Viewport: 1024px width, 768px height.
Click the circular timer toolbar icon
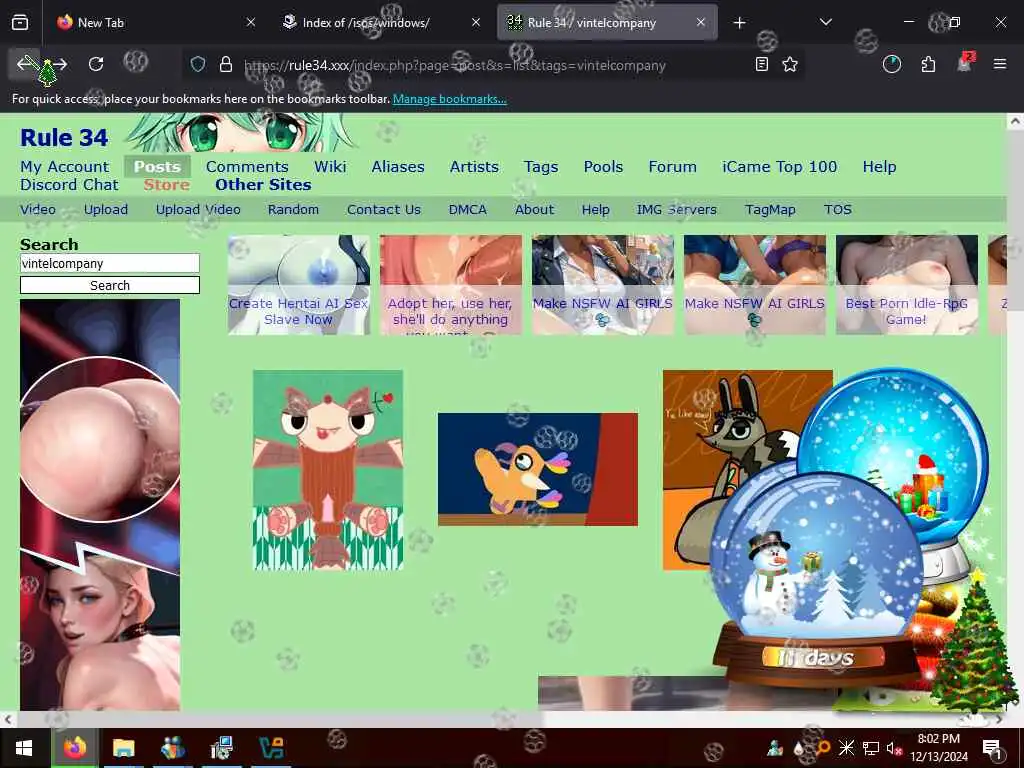coord(891,64)
